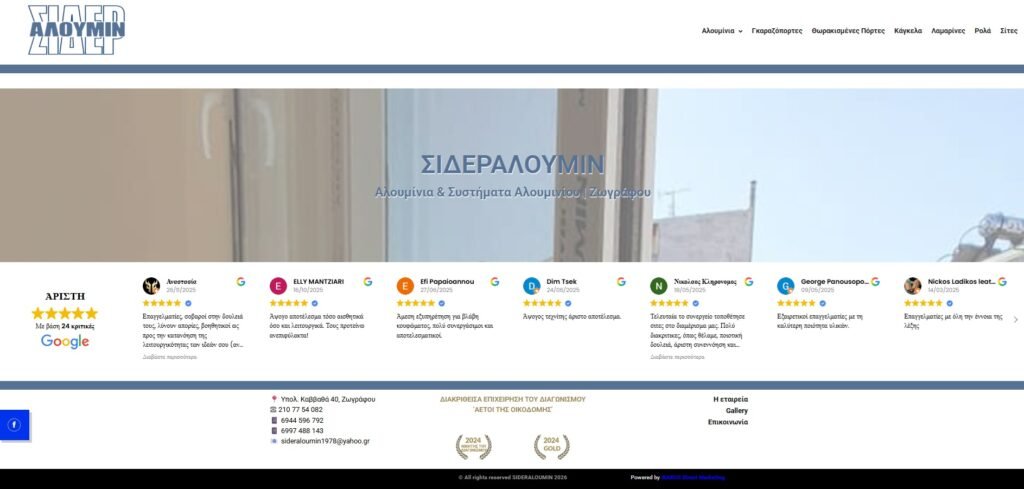Go to the Λαμαρίνες page
This screenshot has height=489, width=1024.
(x=948, y=31)
